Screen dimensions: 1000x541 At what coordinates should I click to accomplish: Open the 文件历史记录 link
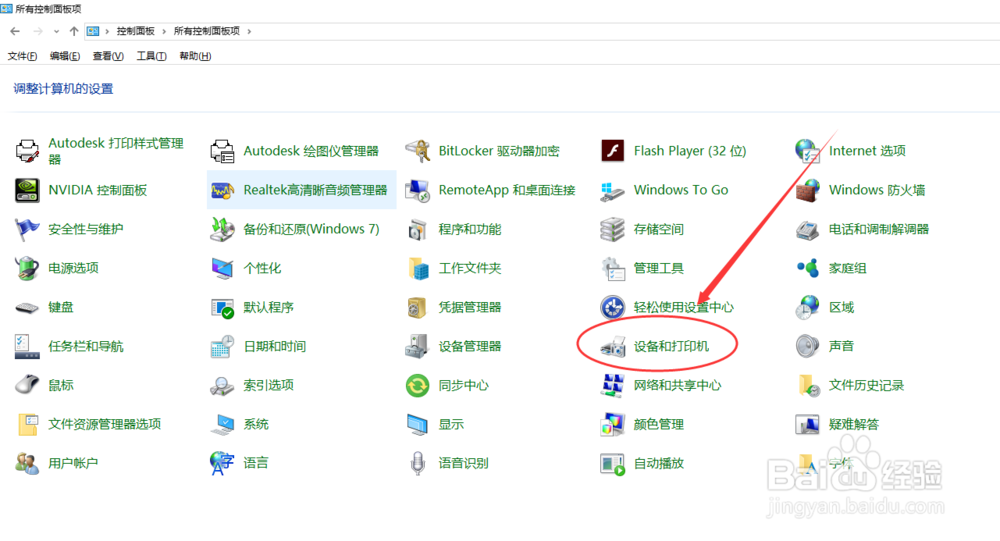[x=866, y=385]
